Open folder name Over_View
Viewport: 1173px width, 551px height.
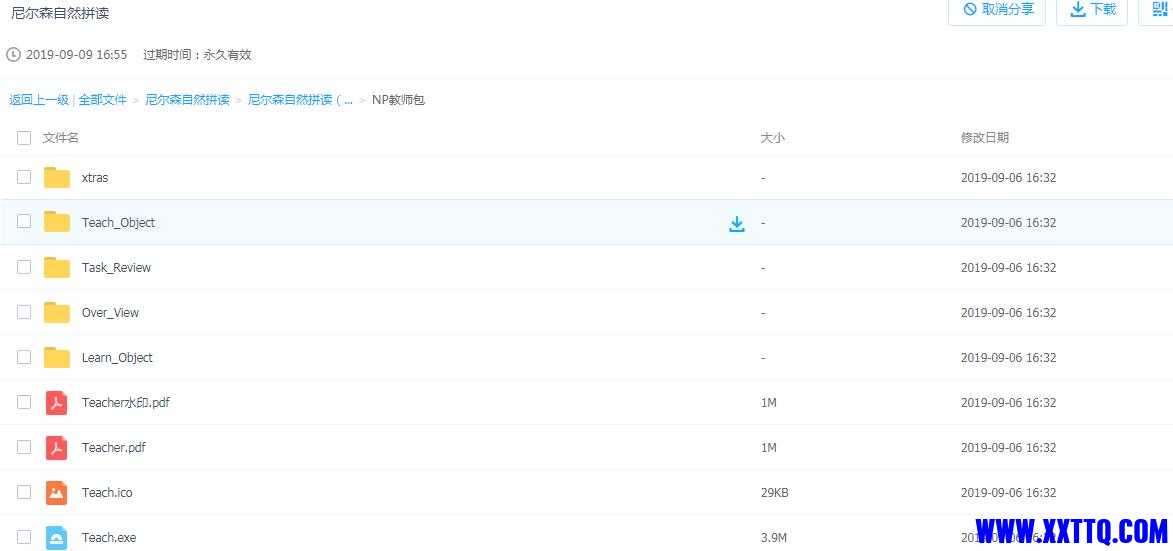[110, 313]
